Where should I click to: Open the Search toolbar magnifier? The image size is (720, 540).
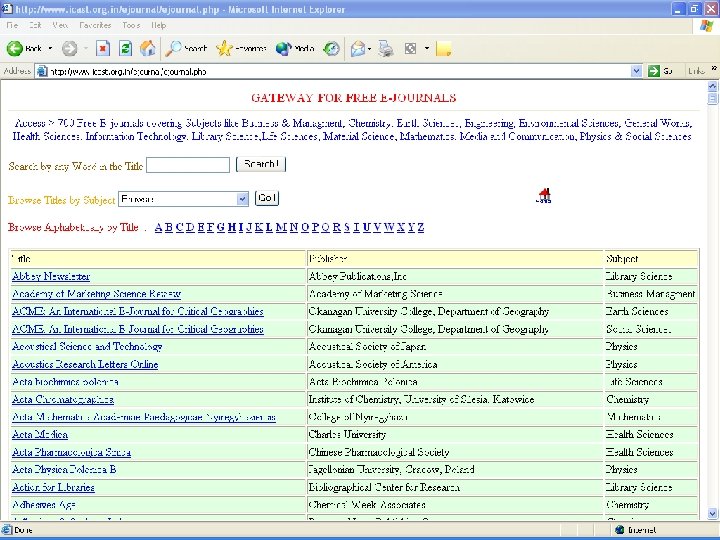tap(173, 48)
